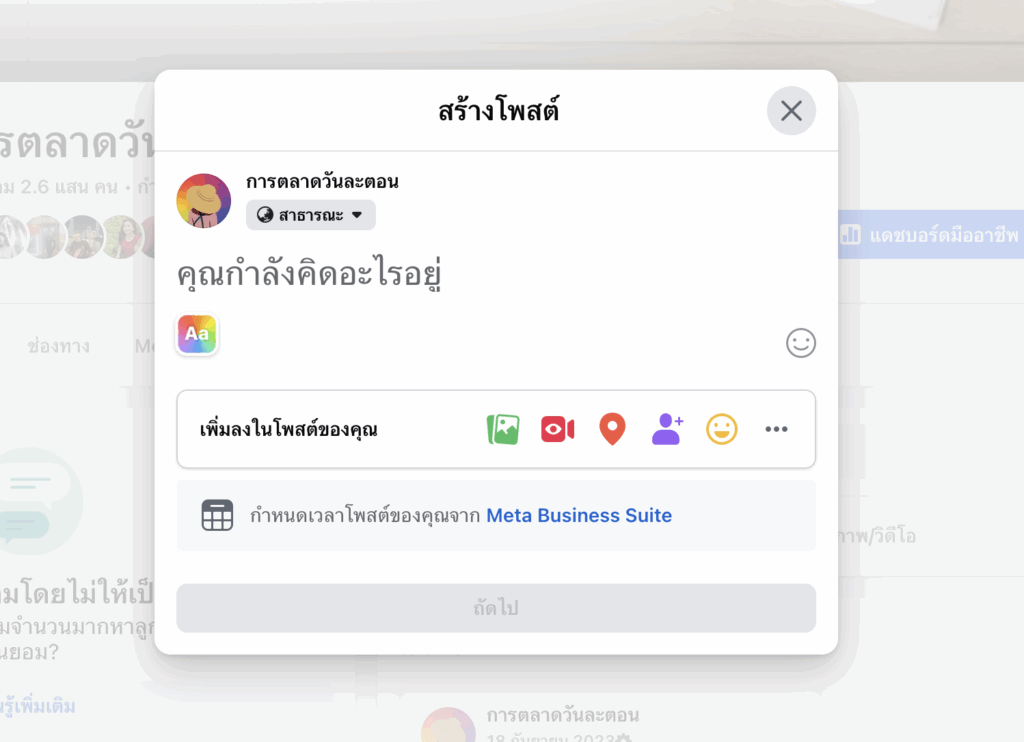The image size is (1024, 742).
Task: Click the globe icon in the audience selector
Action: [264, 215]
